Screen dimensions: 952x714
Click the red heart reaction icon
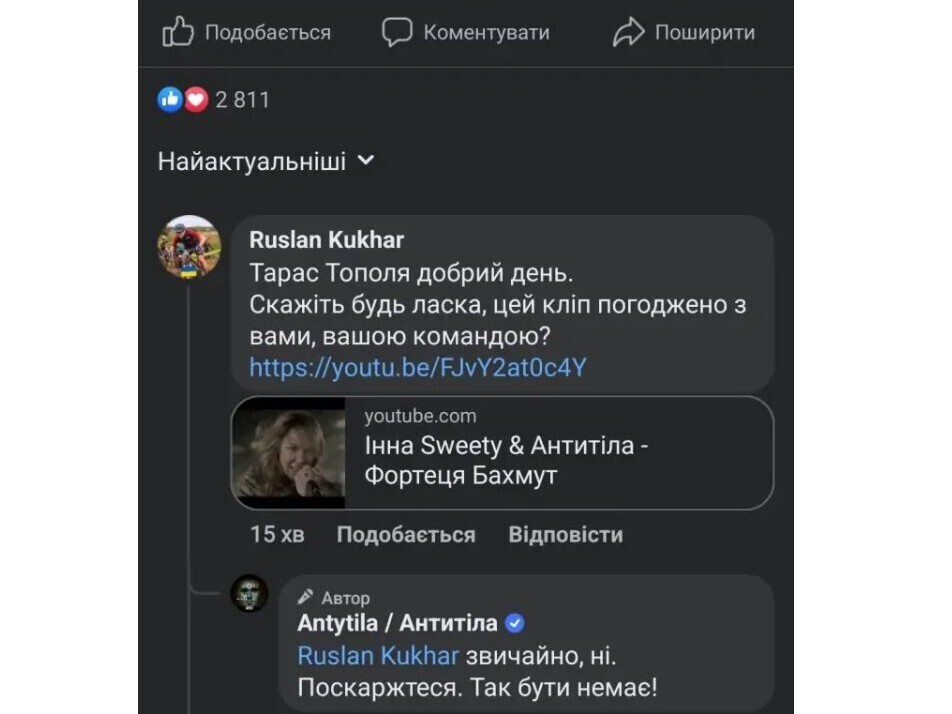coord(196,99)
